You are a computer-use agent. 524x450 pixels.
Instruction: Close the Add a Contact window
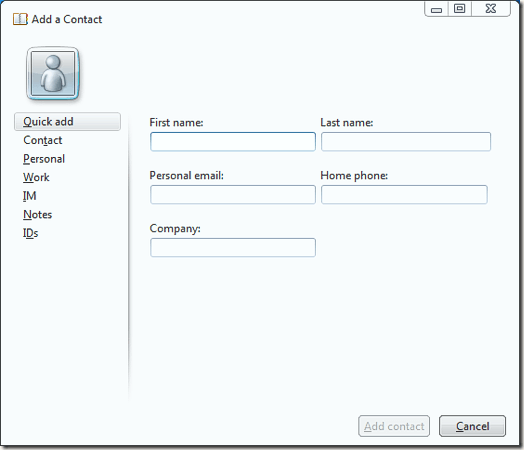491,9
